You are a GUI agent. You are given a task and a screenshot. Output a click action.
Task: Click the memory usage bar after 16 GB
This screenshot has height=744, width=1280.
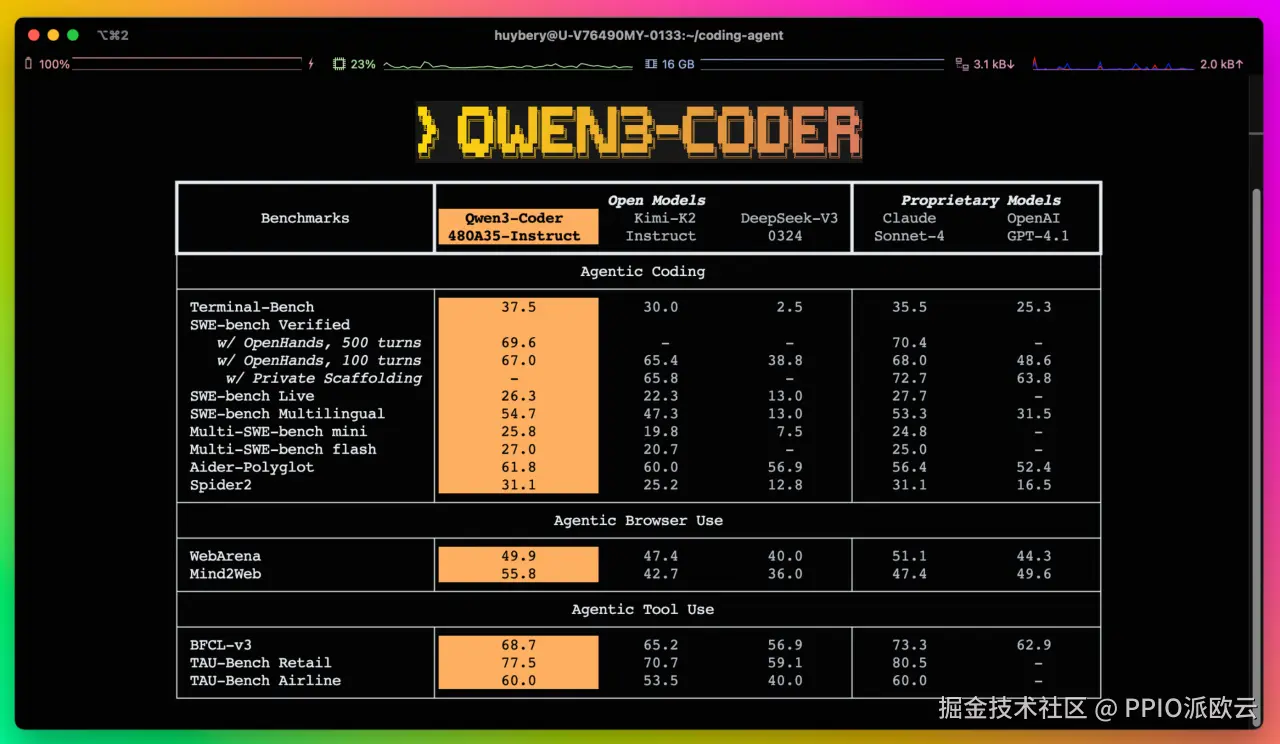822,65
